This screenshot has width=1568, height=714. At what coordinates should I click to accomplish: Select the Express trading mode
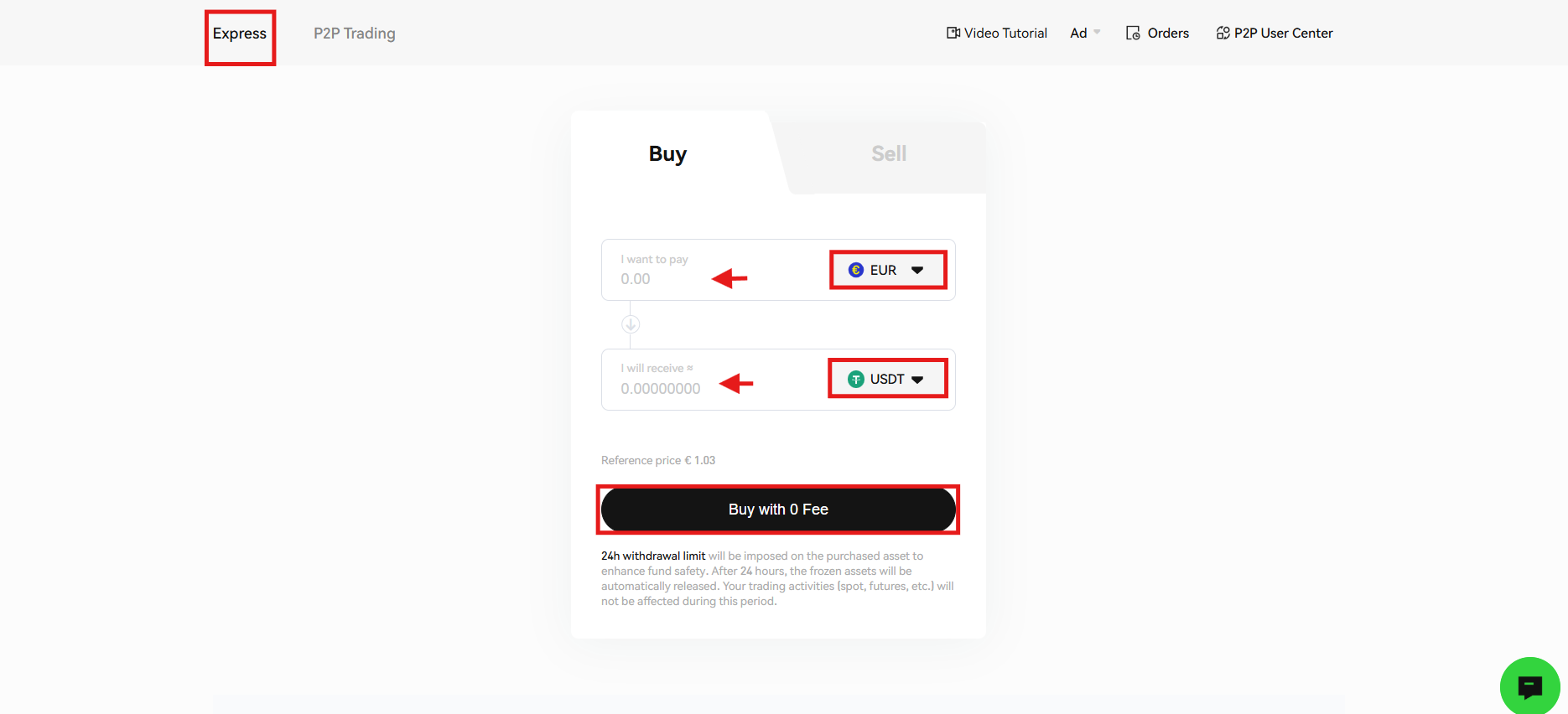(x=240, y=34)
